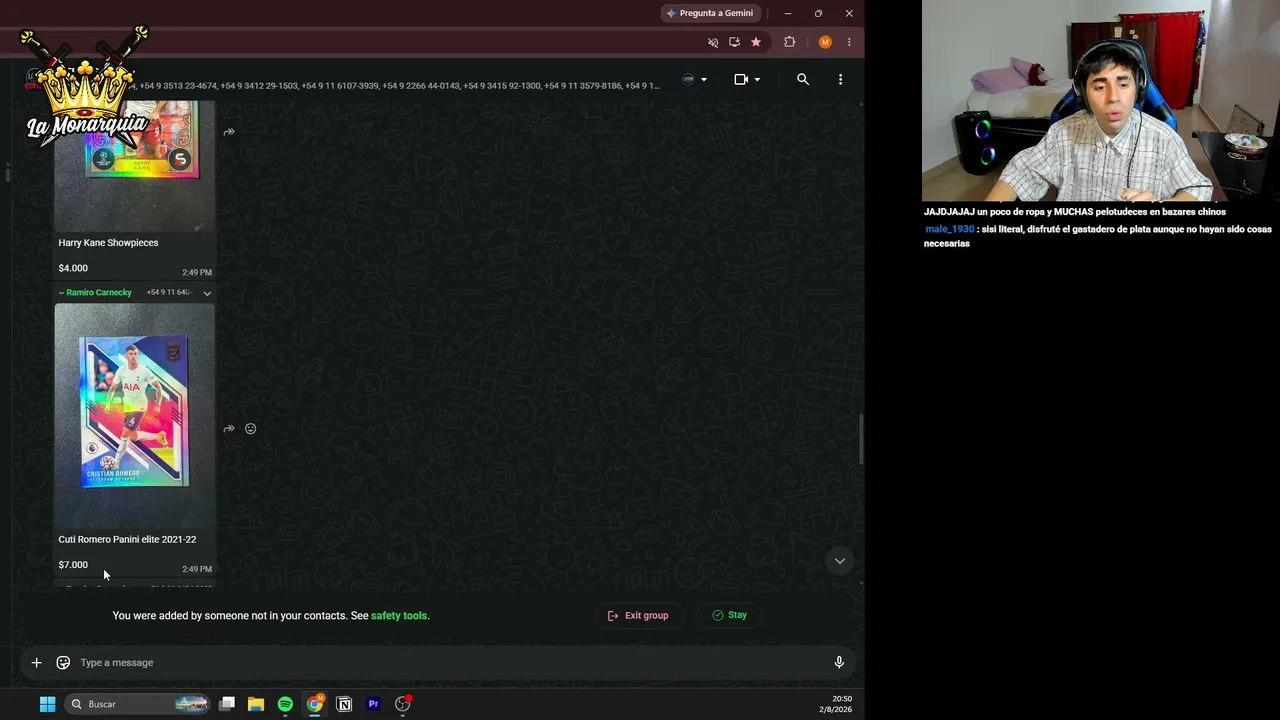
Task: Open Task View from the taskbar
Action: click(227, 704)
